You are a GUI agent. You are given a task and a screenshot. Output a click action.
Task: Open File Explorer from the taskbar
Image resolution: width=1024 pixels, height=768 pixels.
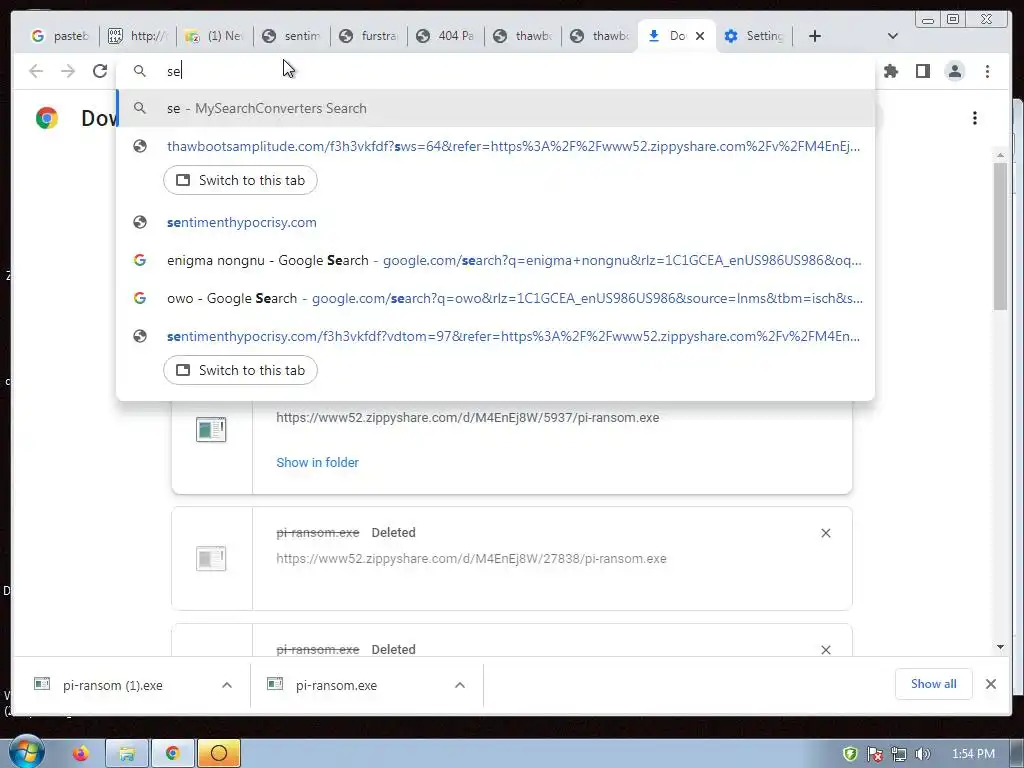tap(127, 754)
